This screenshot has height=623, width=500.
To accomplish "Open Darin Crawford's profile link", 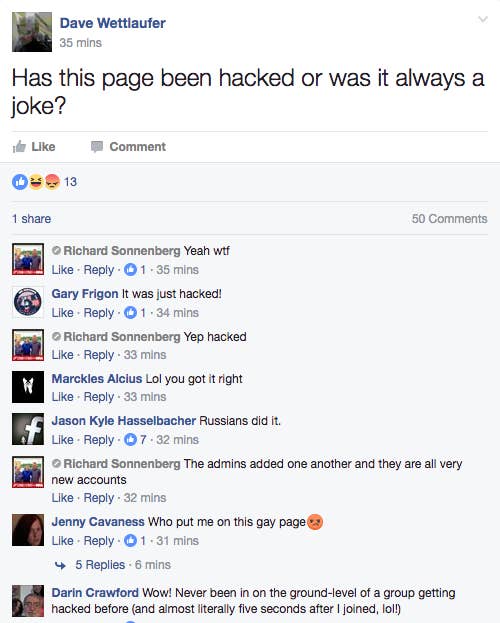I will pos(95,592).
